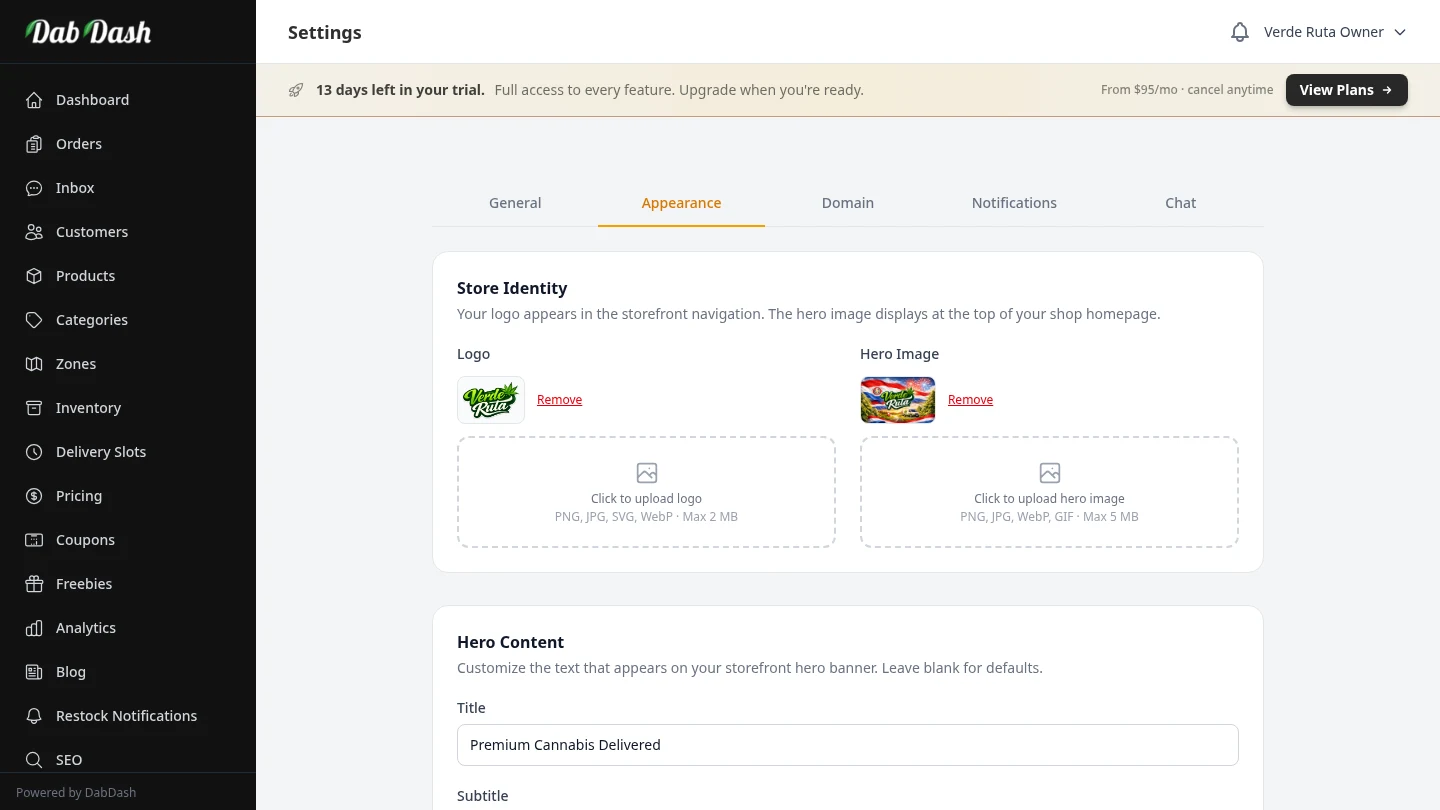This screenshot has height=810, width=1440.
Task: Open Inbox via its chat bubble icon
Action: click(34, 188)
